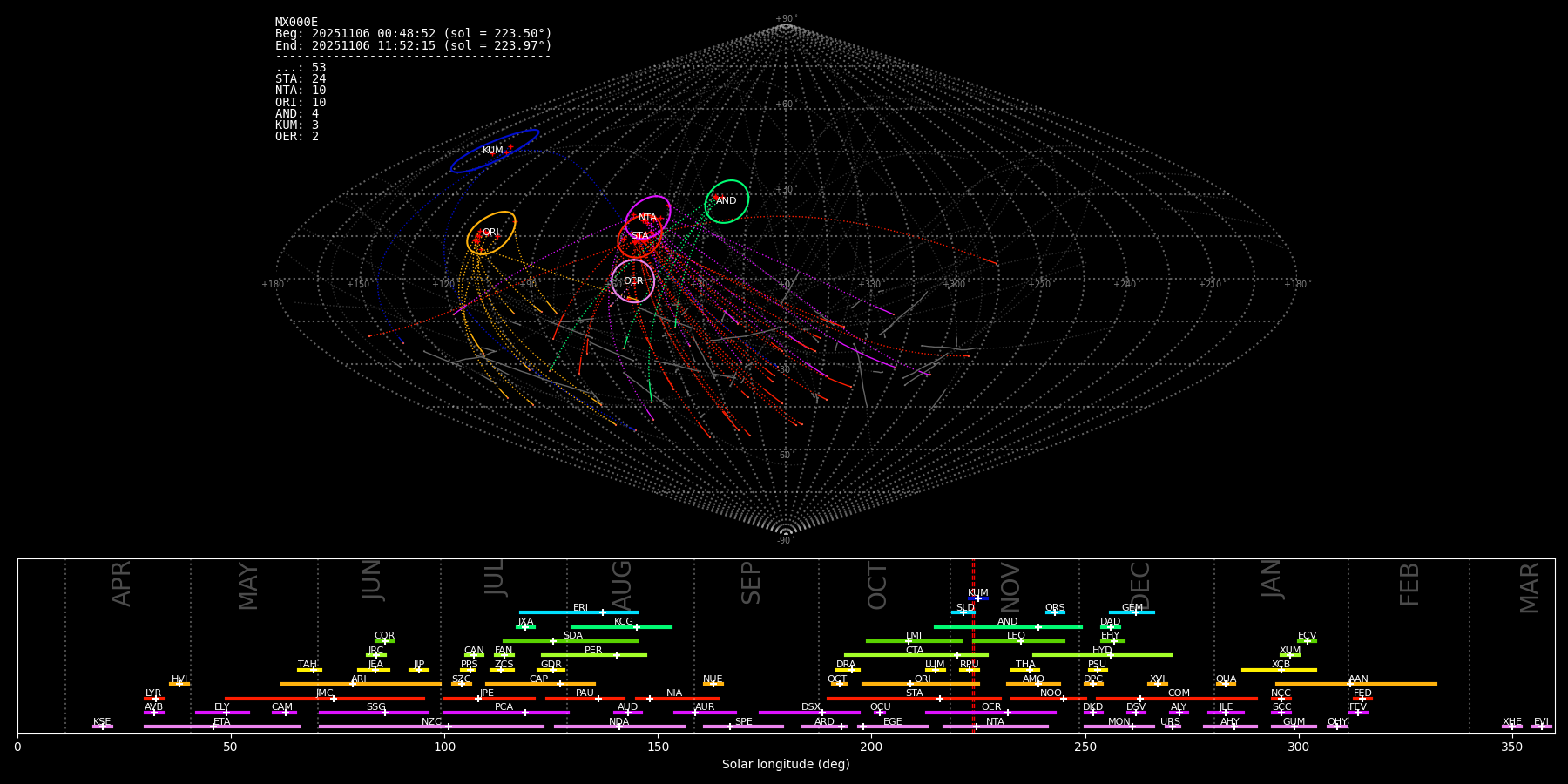Click the SDA shower label in the timeline
This screenshot has height=784, width=1568.
pos(573,636)
